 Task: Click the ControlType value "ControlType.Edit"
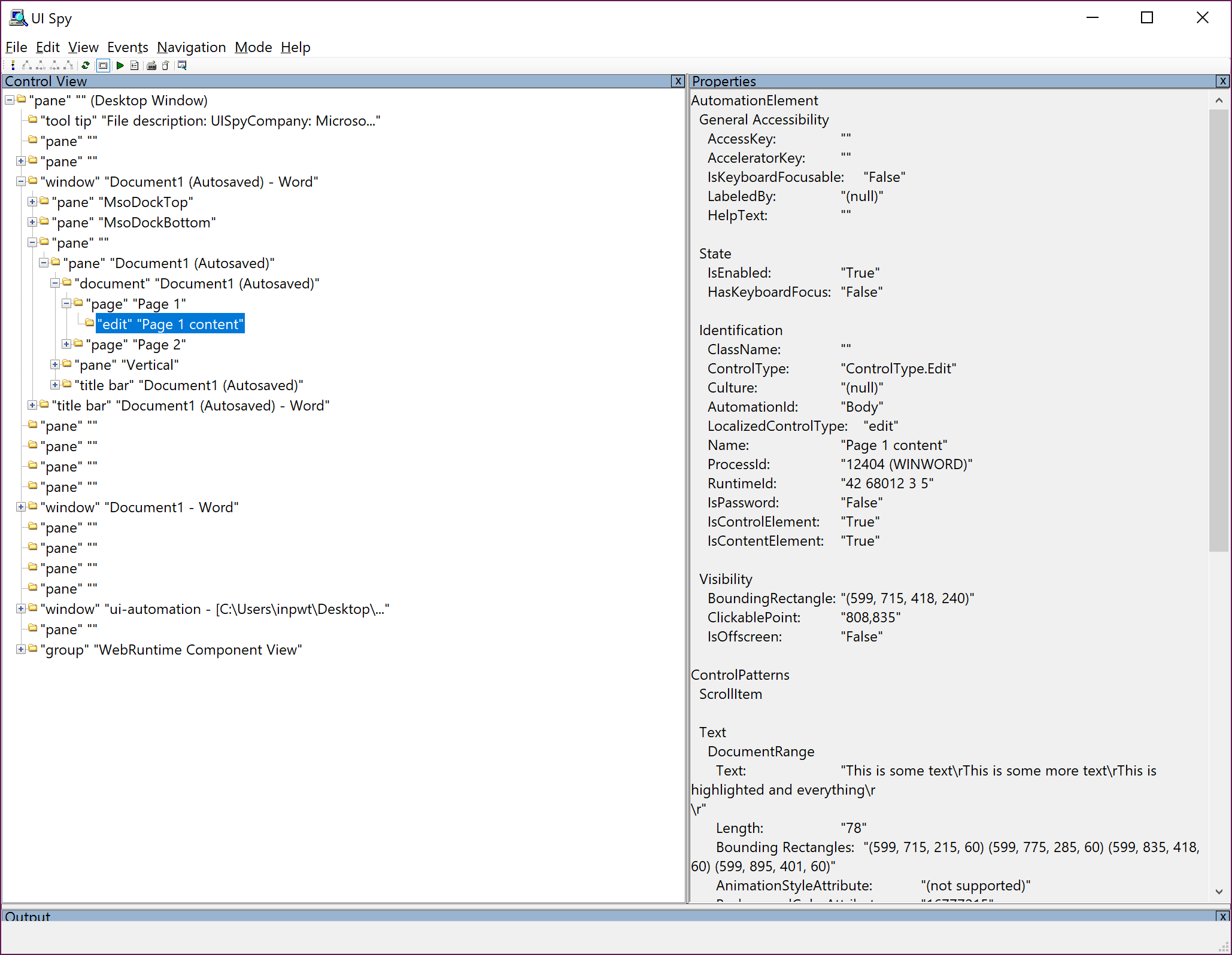coord(899,369)
